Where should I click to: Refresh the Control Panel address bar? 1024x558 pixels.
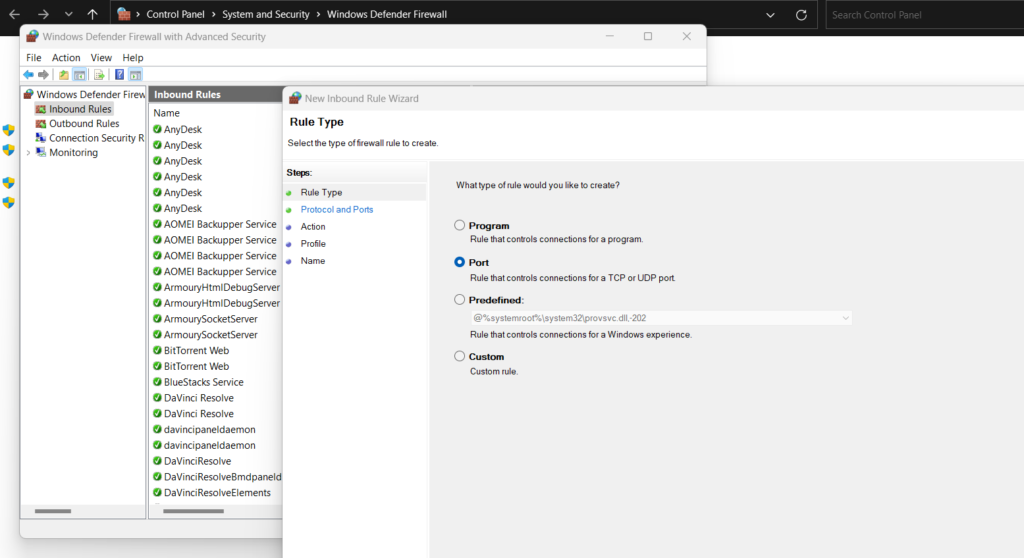coord(801,14)
